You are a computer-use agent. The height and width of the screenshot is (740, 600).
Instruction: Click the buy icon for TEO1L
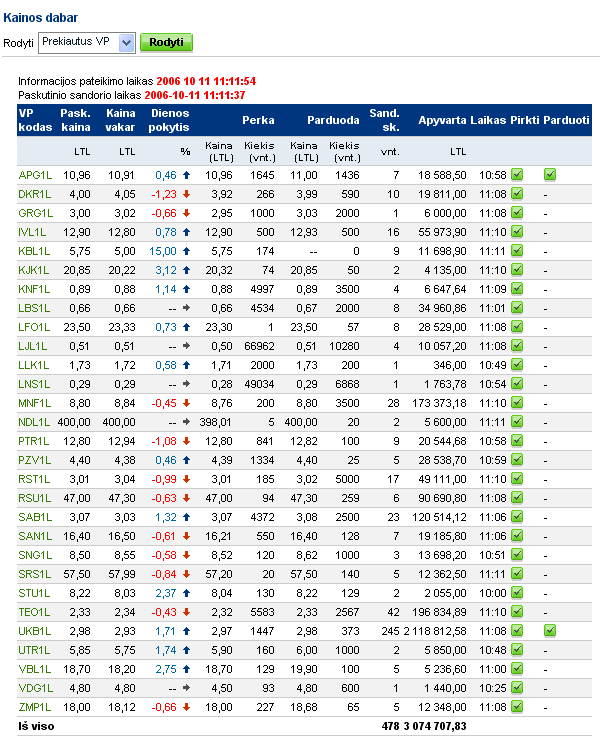(517, 612)
